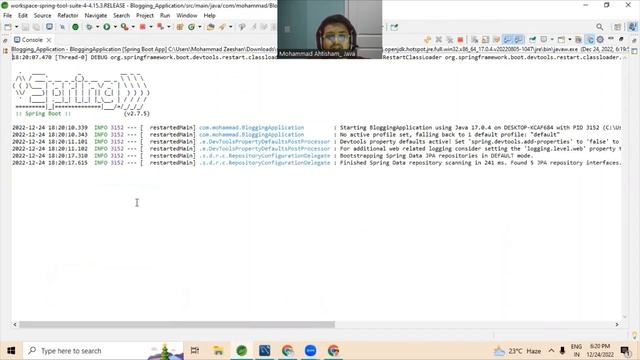Viewport: 640px width, 360px height.
Task: Click the Open Perspective icon at top right
Action: (x=618, y=27)
